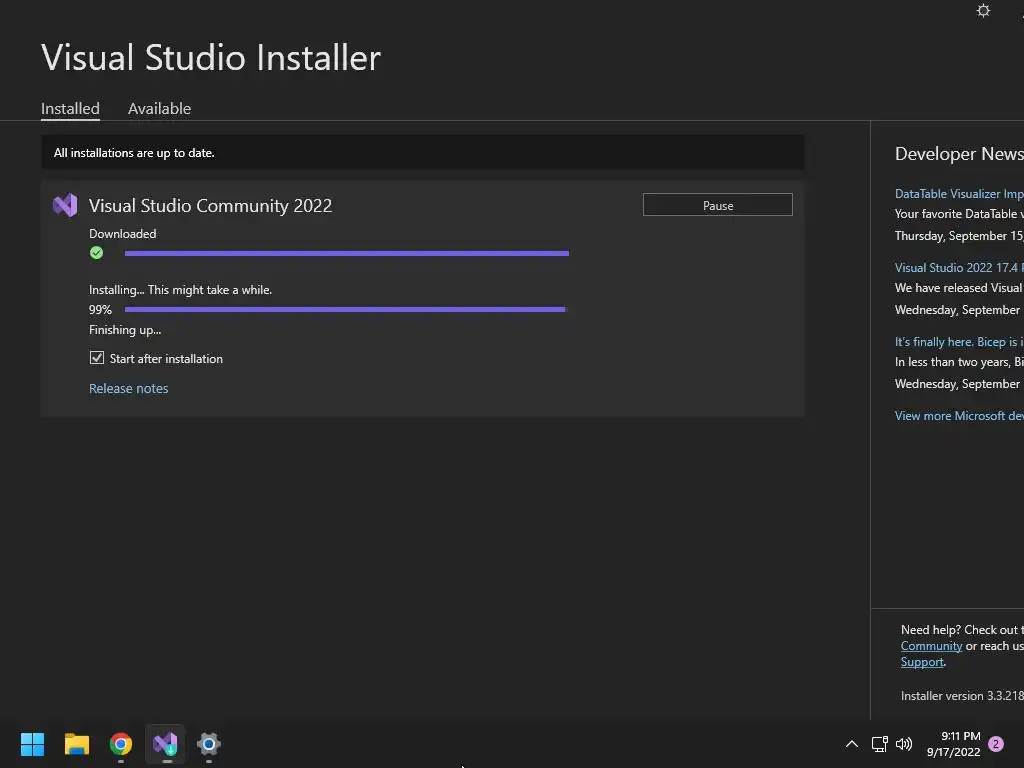Open the Support link

(922, 662)
